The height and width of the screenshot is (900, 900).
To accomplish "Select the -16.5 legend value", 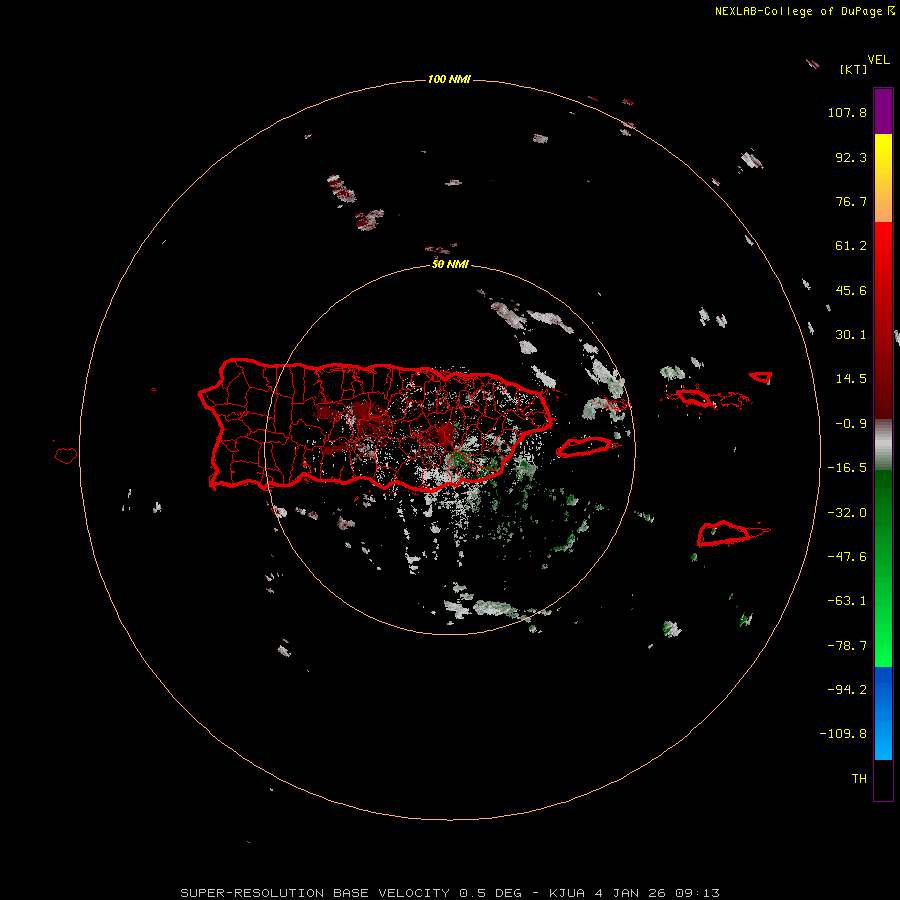I will [847, 468].
